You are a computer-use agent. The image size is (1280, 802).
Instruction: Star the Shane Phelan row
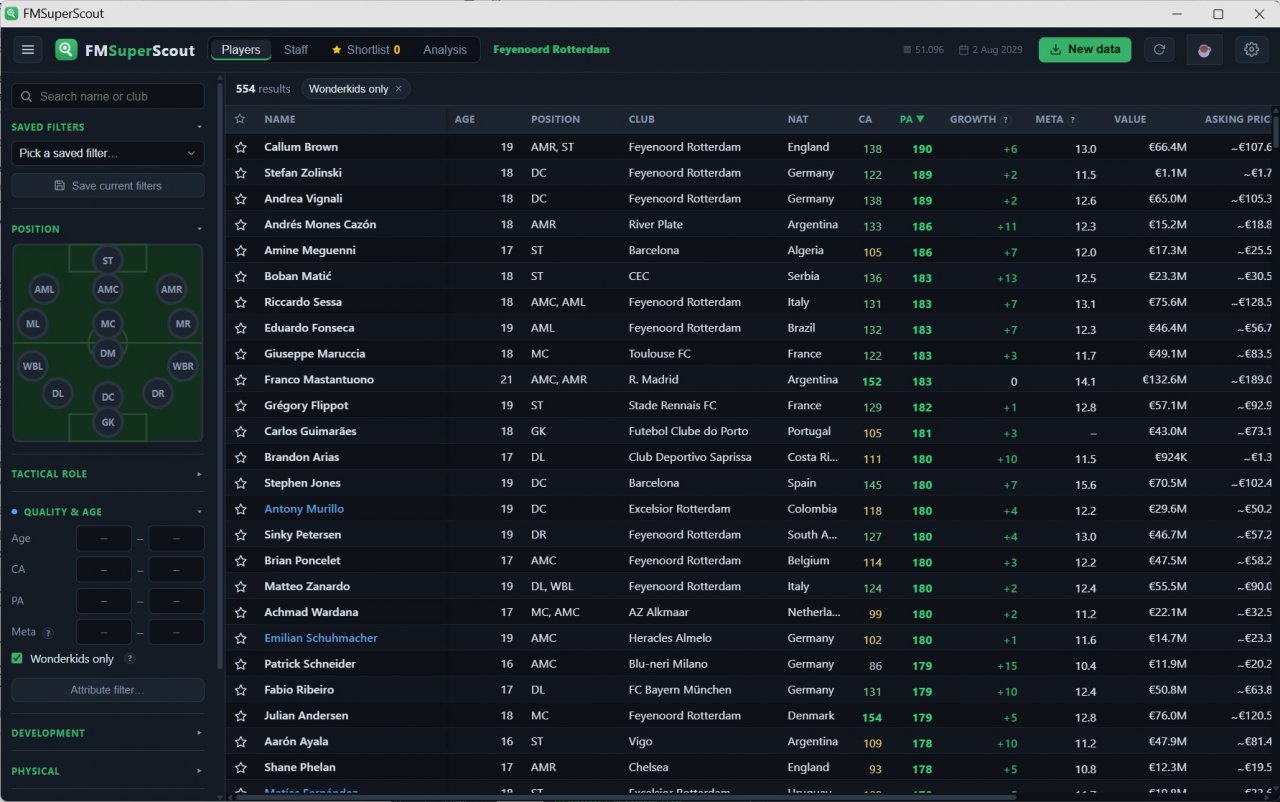tap(240, 768)
